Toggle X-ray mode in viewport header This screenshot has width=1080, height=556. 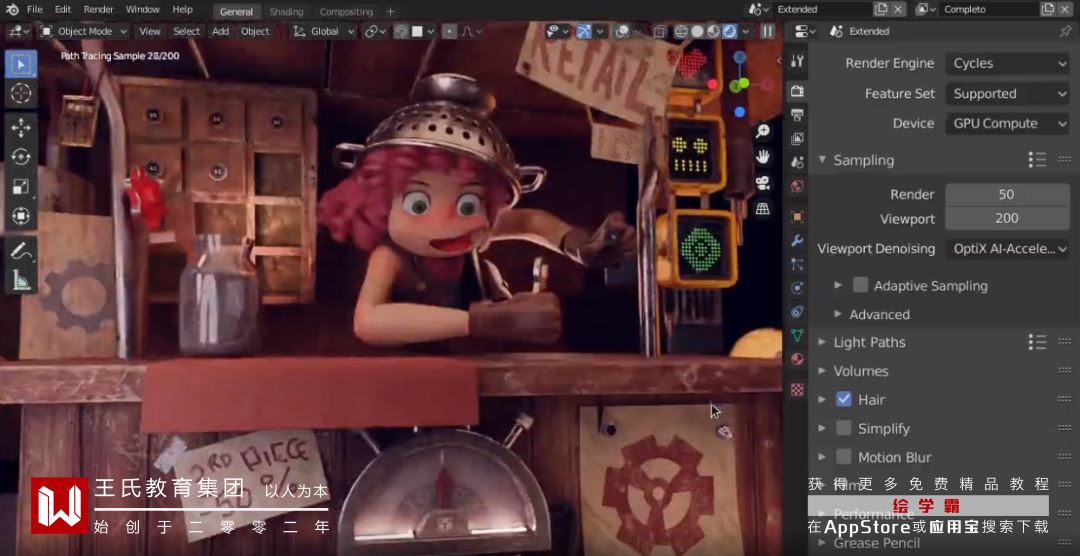tap(660, 32)
